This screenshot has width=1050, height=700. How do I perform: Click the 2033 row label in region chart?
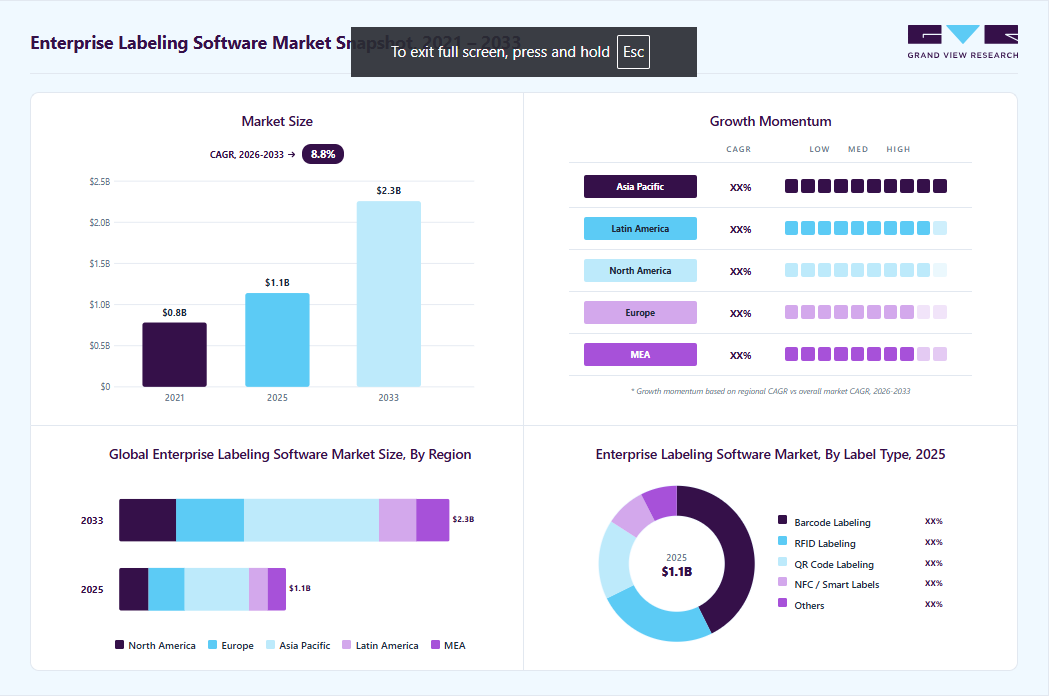[x=92, y=520]
